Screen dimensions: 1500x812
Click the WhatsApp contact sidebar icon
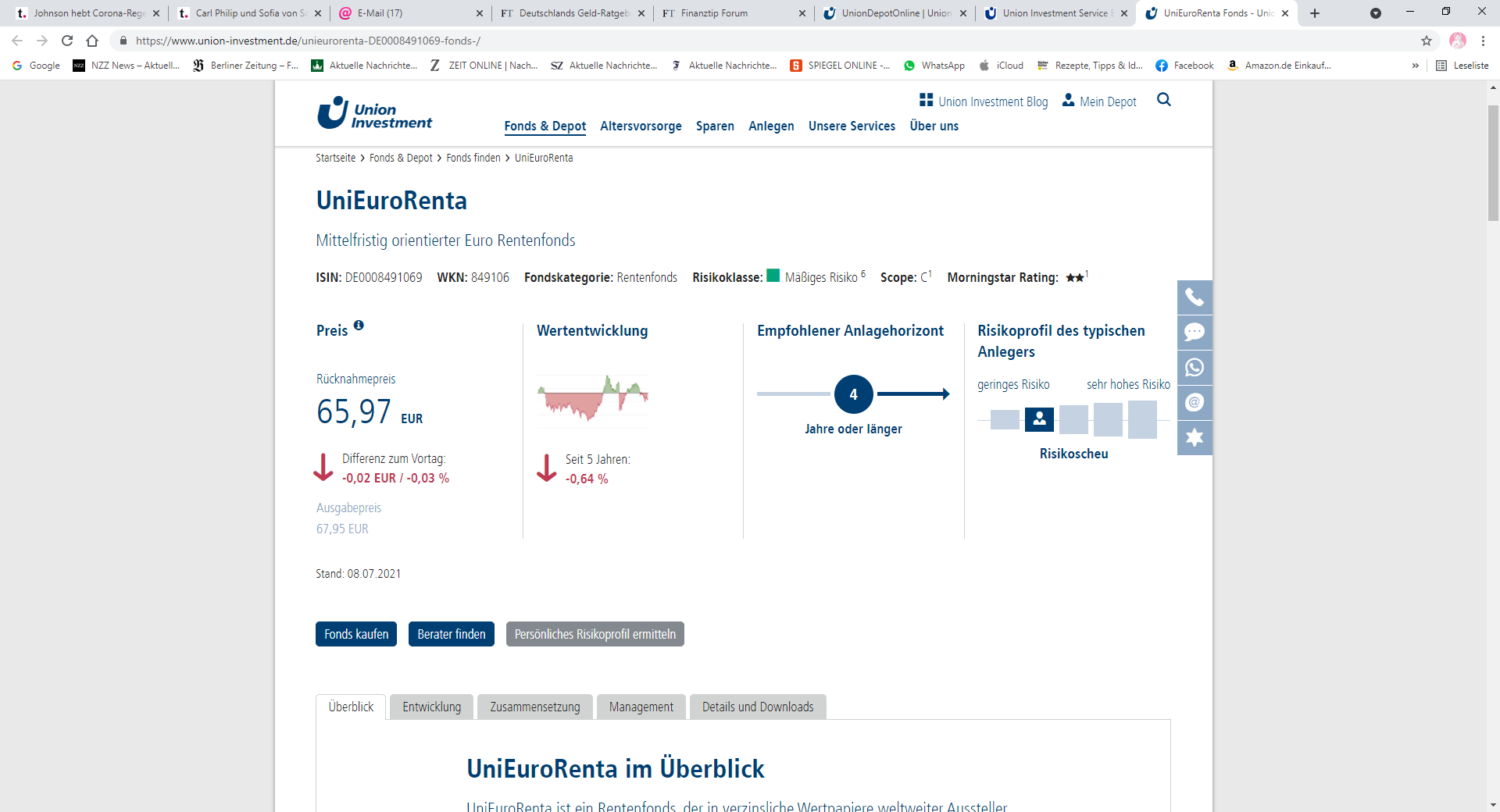pyautogui.click(x=1194, y=368)
